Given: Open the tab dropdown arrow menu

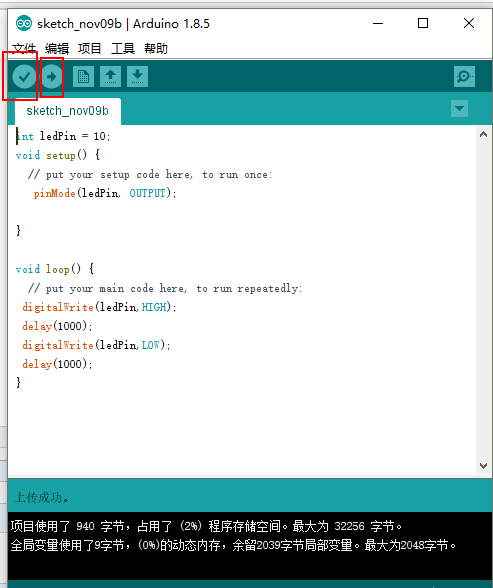Looking at the screenshot, I should [x=459, y=109].
